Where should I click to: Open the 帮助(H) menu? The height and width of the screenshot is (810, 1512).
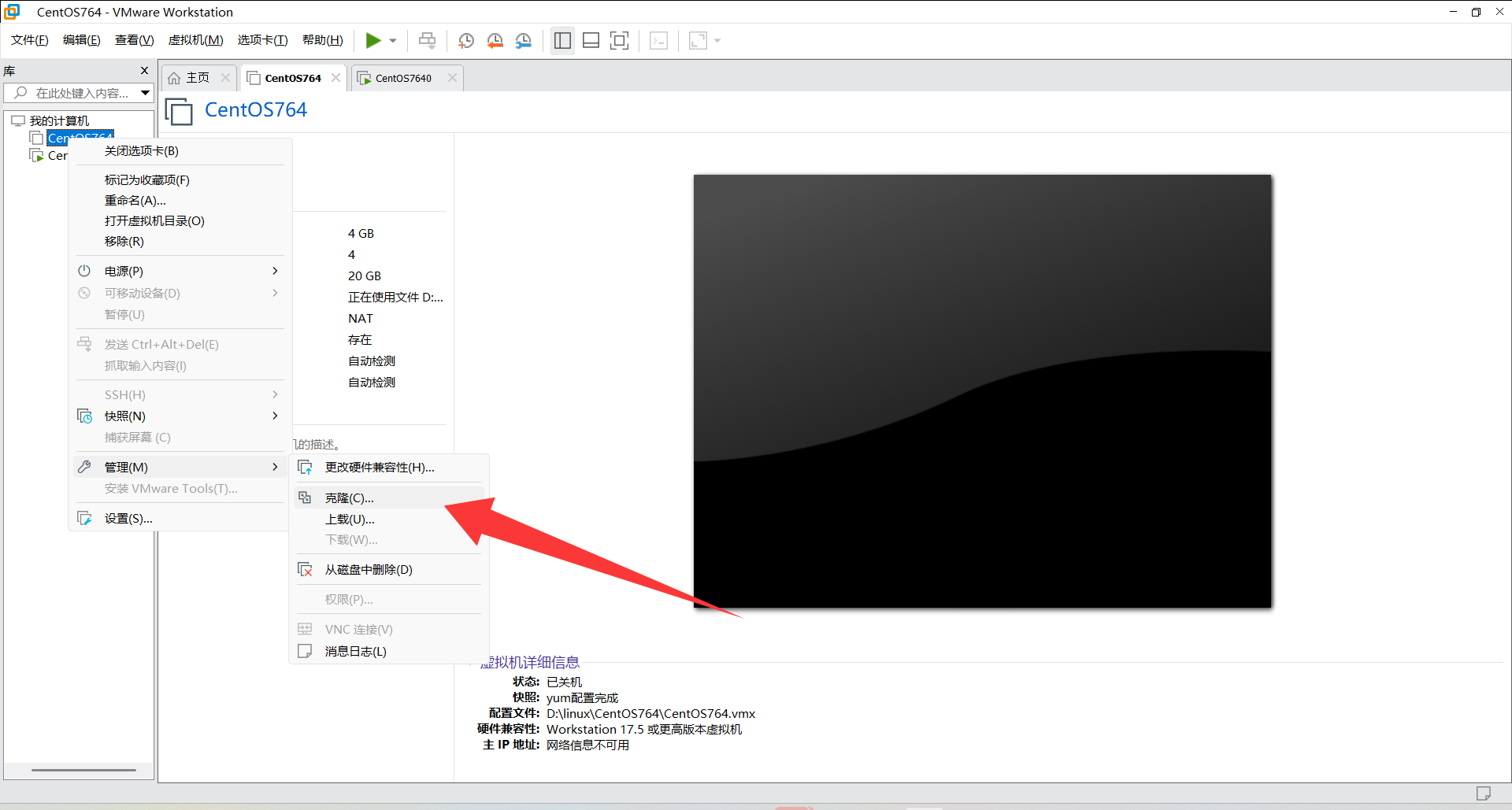pos(323,40)
